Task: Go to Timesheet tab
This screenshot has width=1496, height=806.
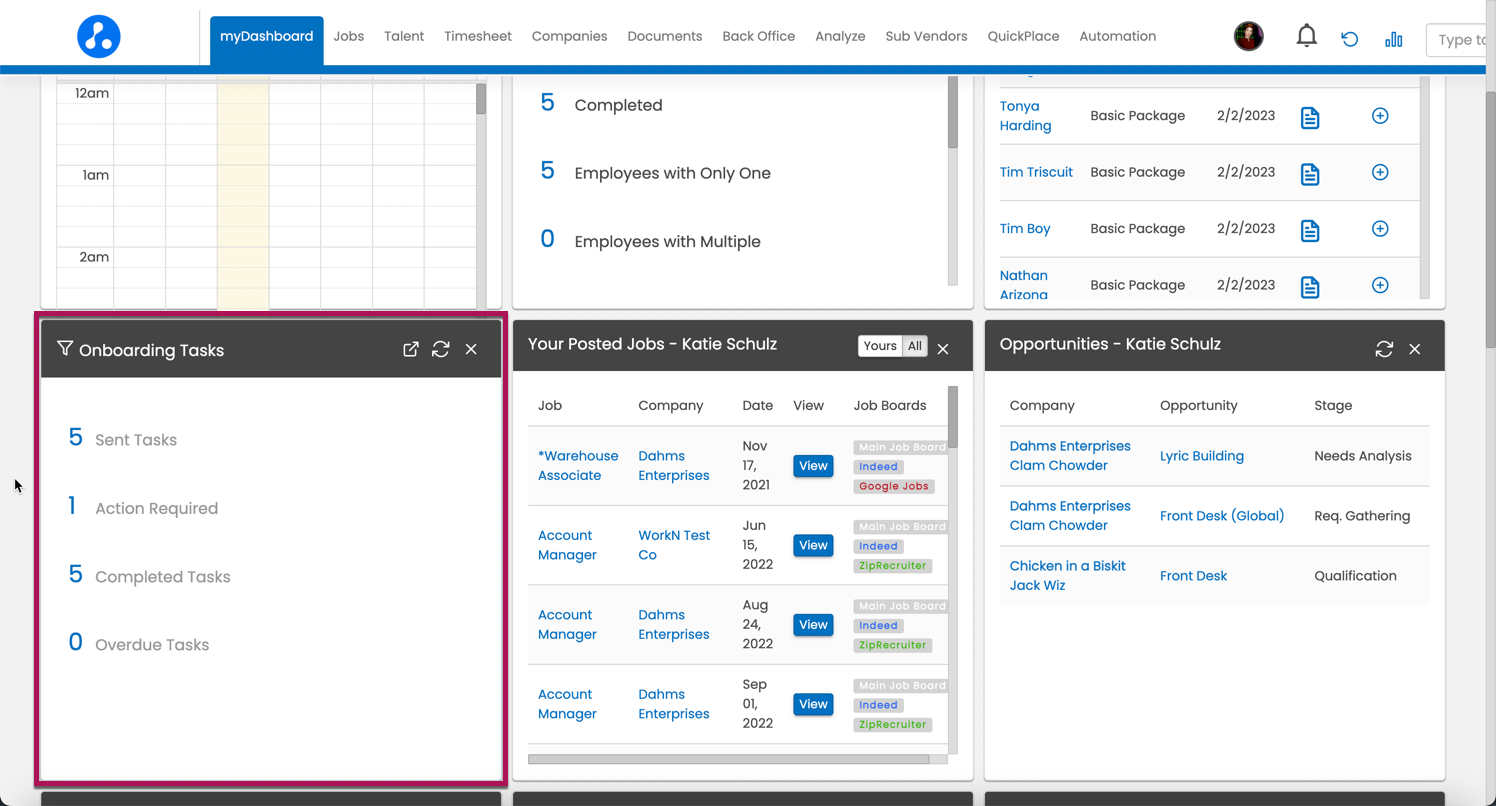Action: pyautogui.click(x=478, y=36)
